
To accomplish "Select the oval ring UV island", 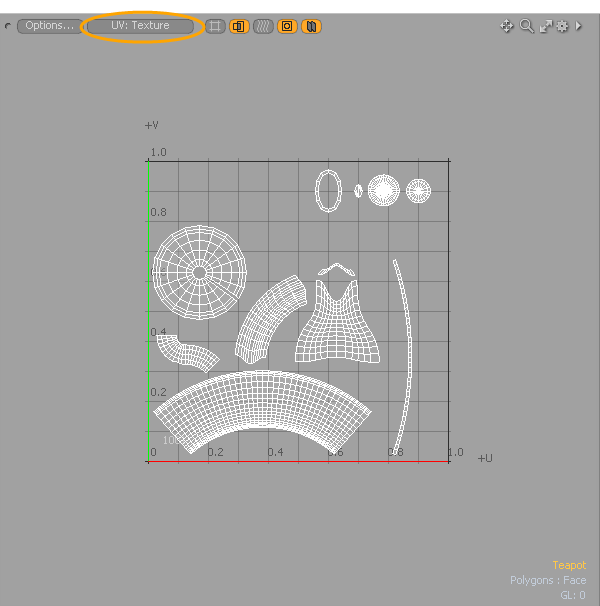I will coord(328,191).
